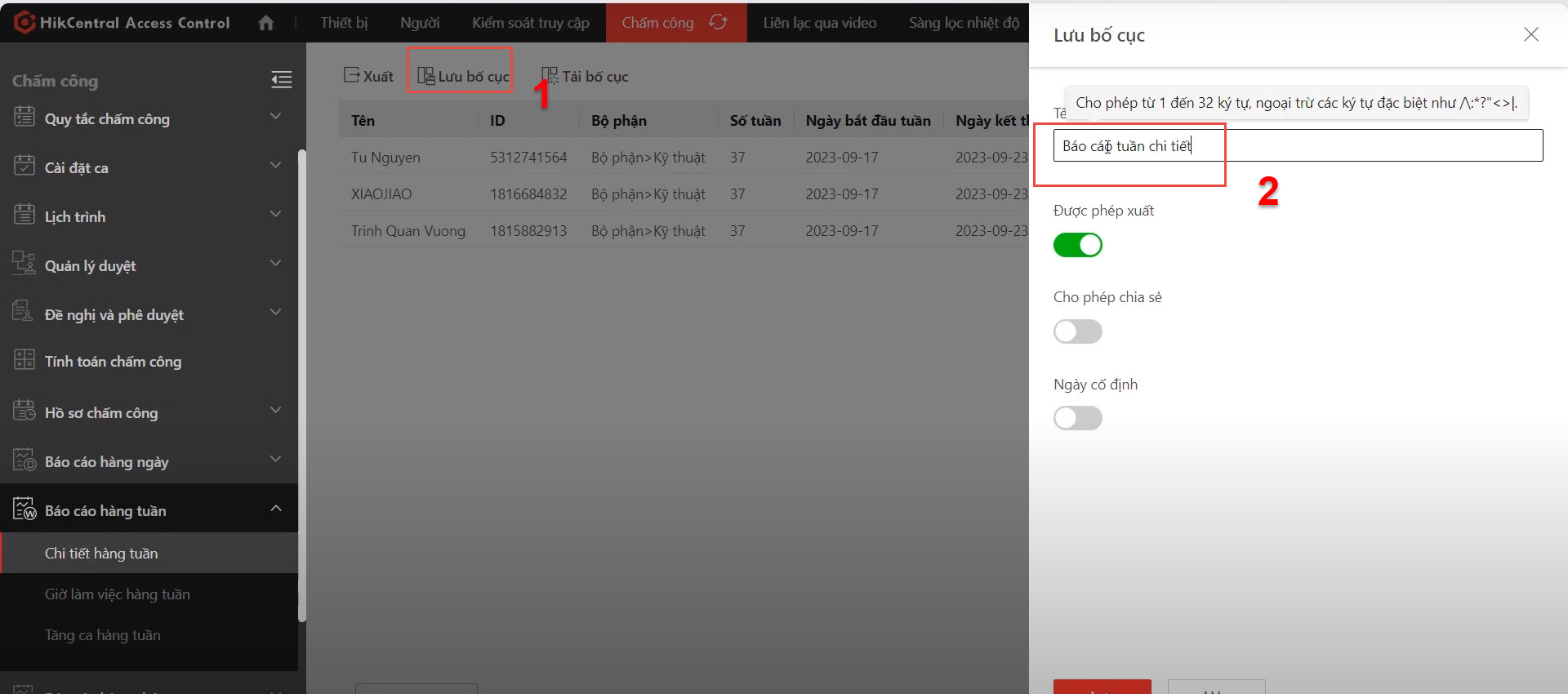Open the Thiết bị tab

[344, 23]
